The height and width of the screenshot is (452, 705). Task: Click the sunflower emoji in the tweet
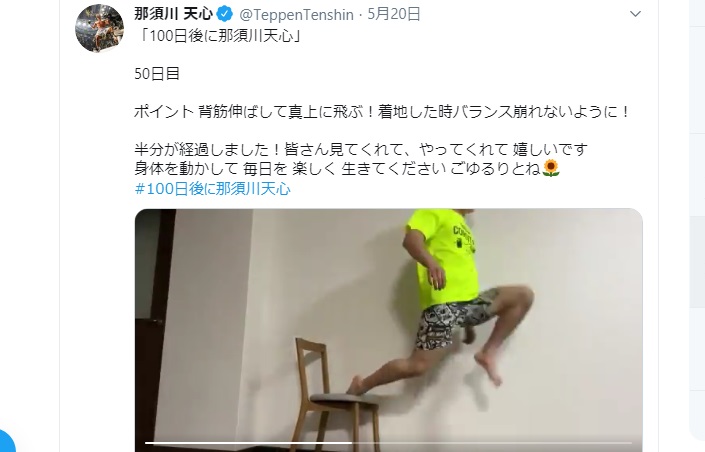[x=551, y=168]
